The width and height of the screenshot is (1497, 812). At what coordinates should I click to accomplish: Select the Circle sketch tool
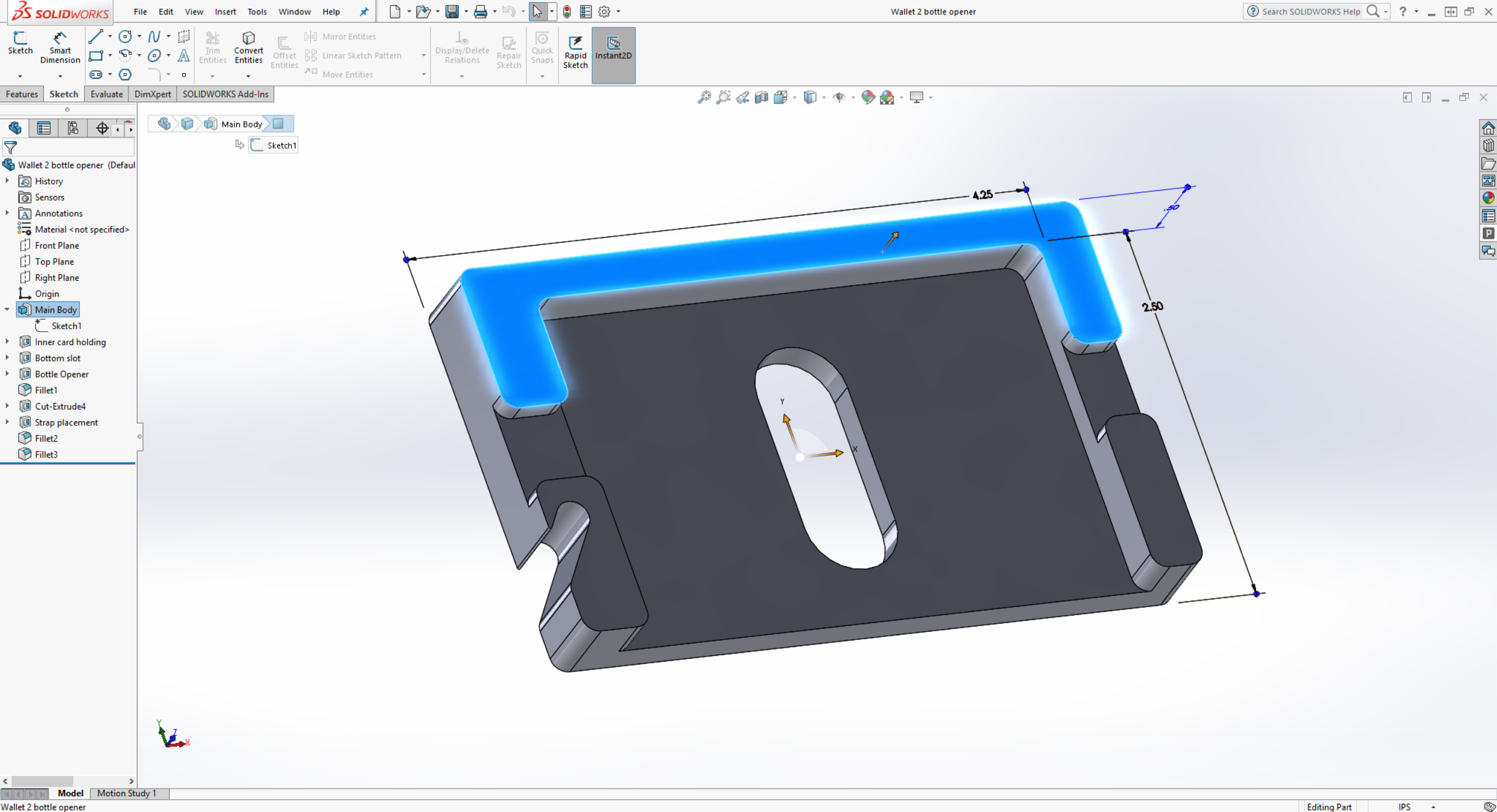(x=125, y=37)
